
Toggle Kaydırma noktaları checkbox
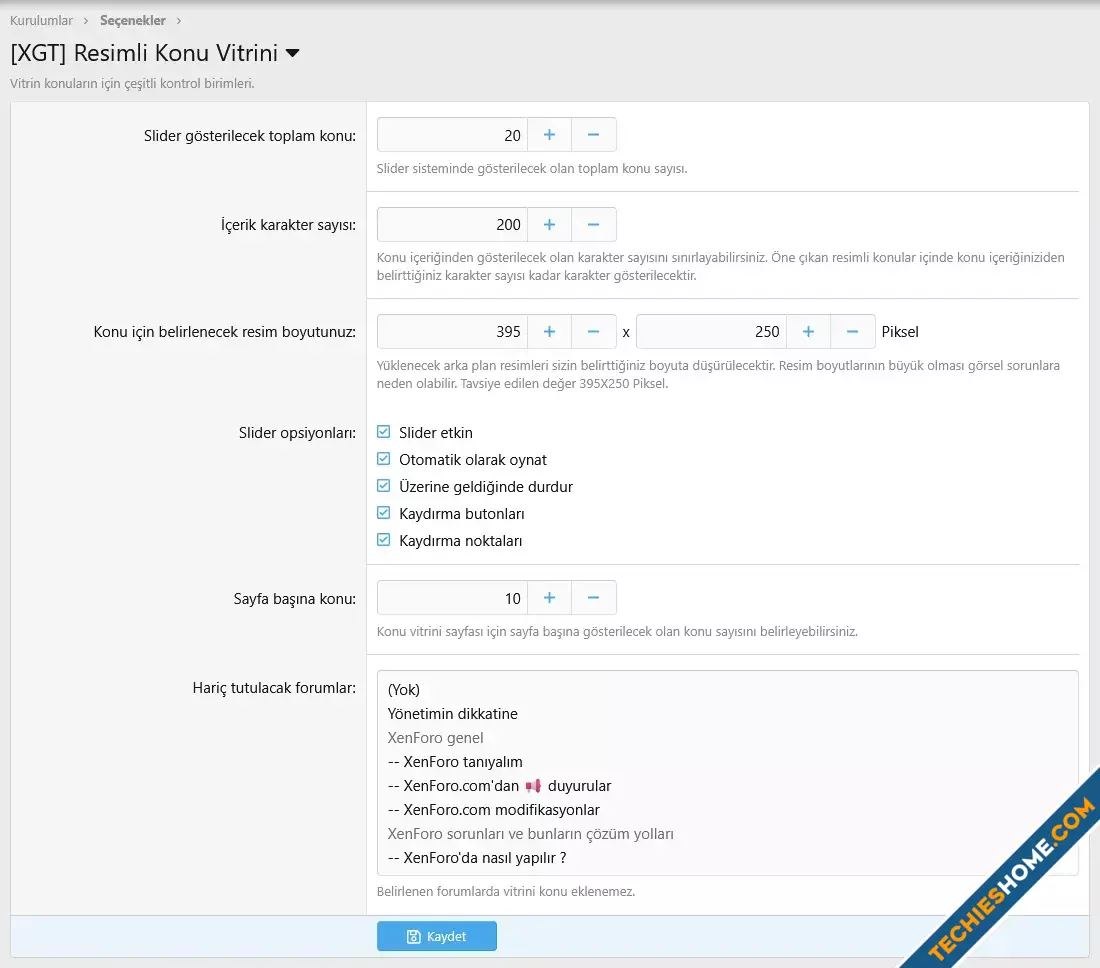[384, 540]
